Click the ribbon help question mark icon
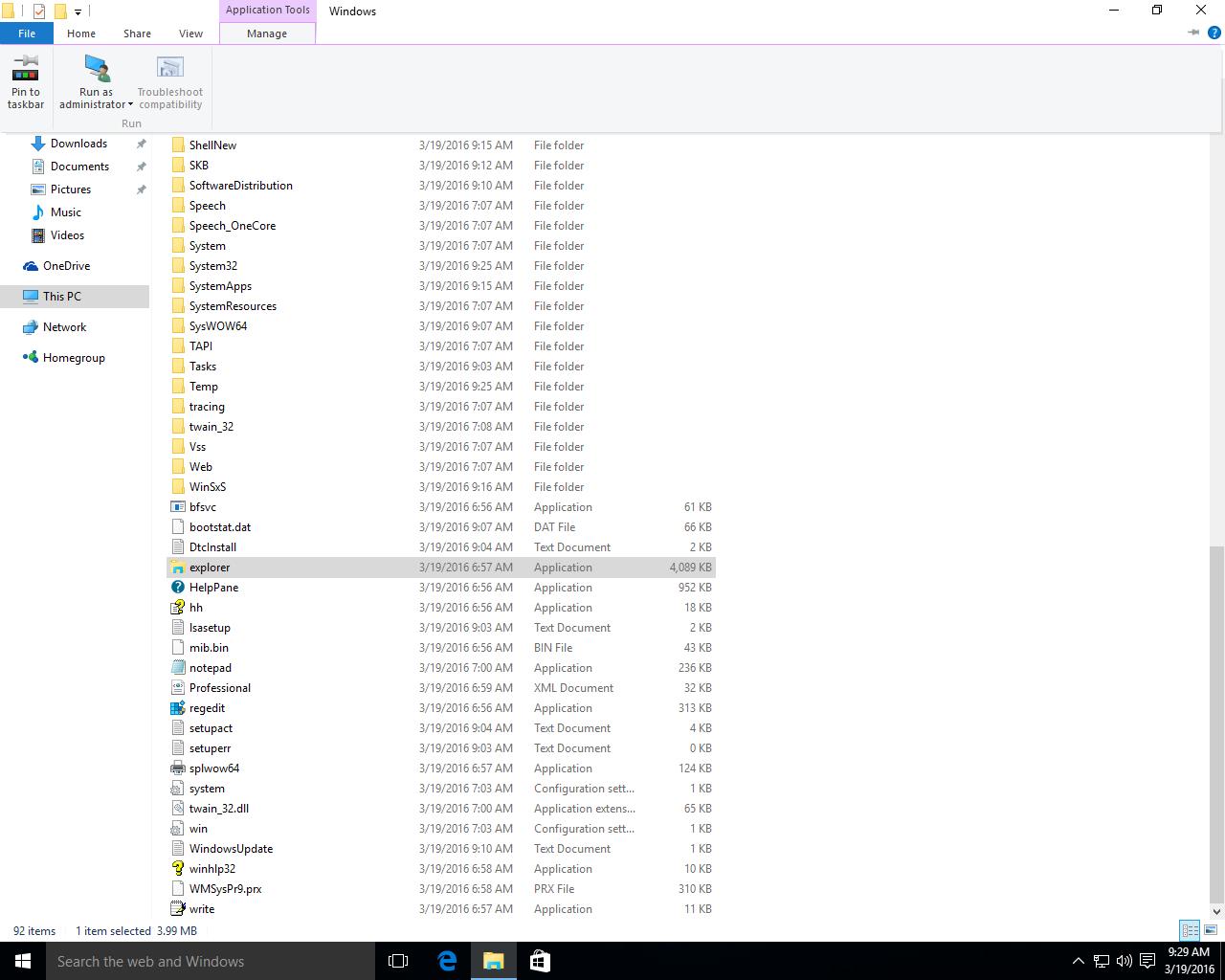The image size is (1225, 980). [x=1214, y=33]
